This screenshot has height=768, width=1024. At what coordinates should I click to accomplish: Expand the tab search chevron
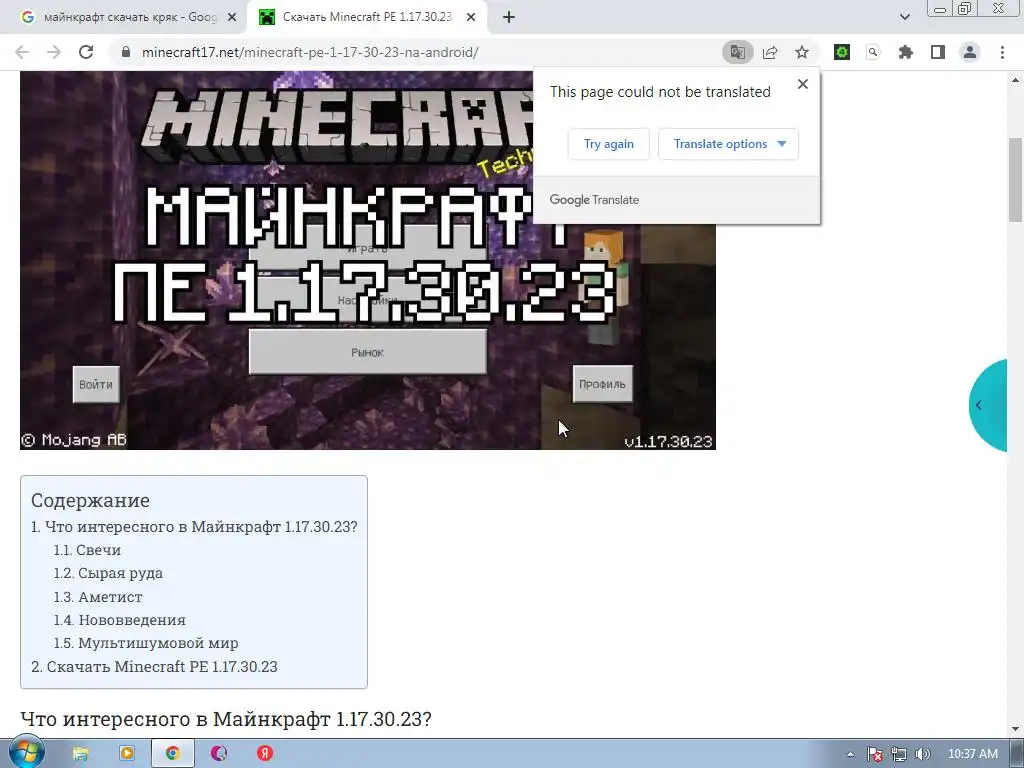[904, 18]
